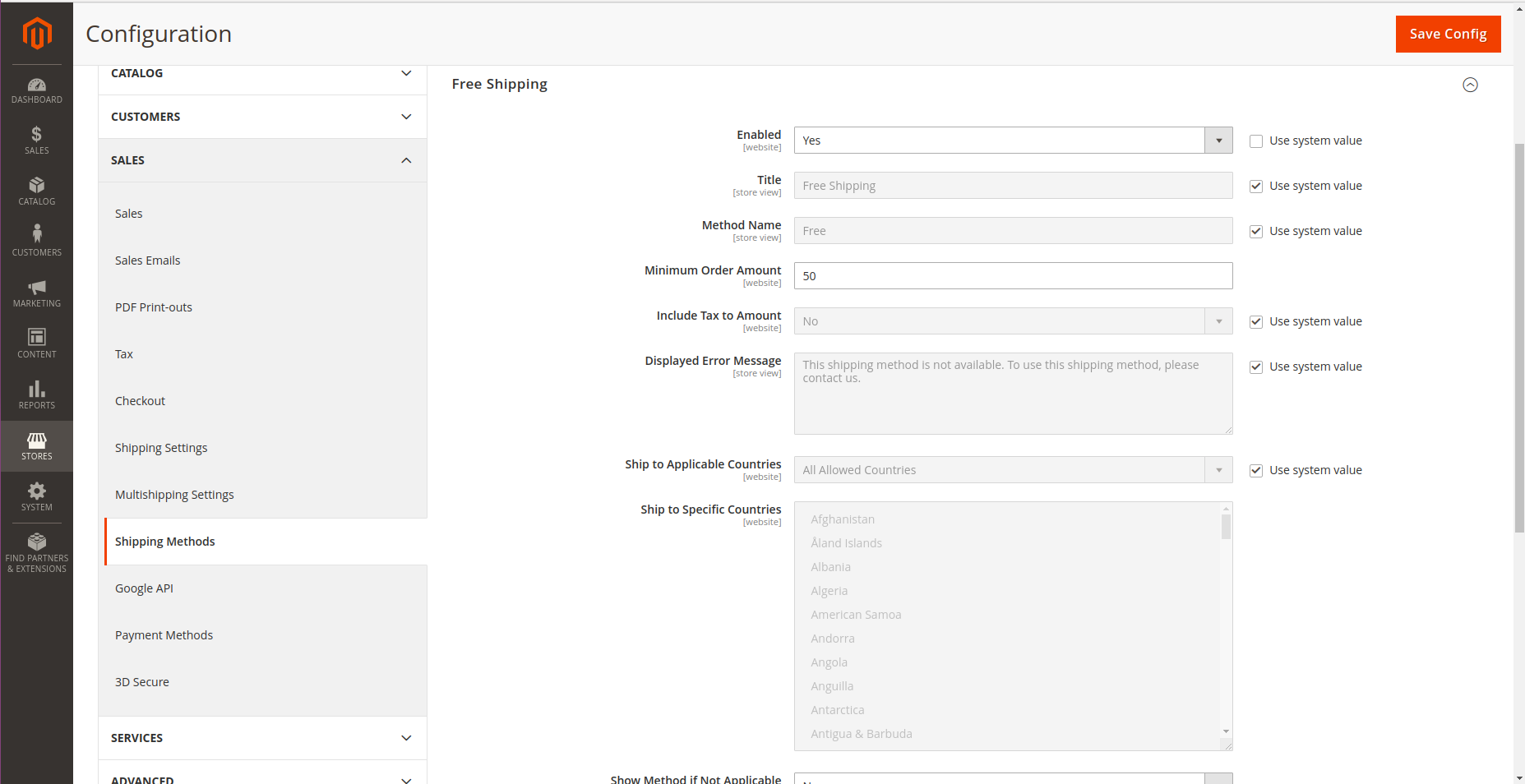Click the Magento logo icon

pyautogui.click(x=36, y=34)
